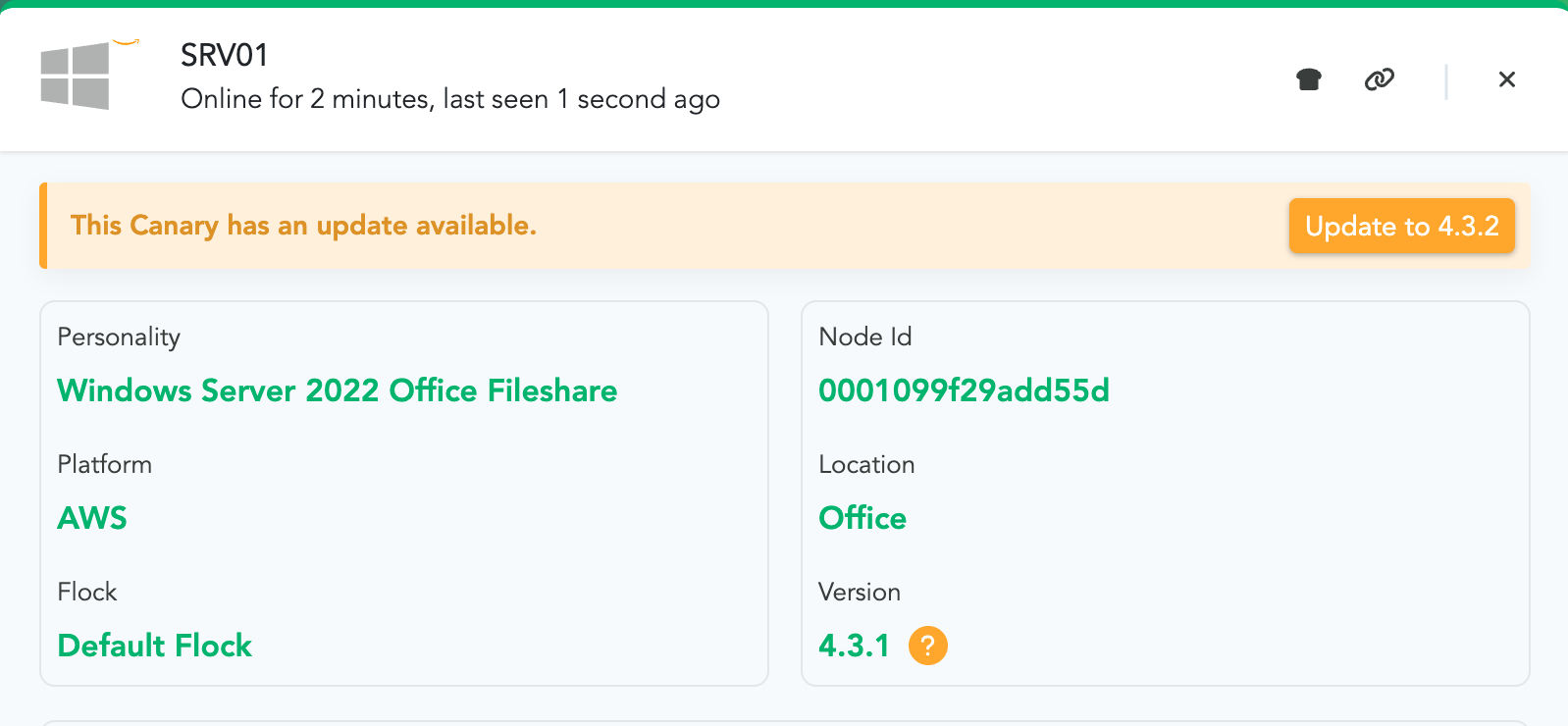Click the Office location value

click(862, 518)
